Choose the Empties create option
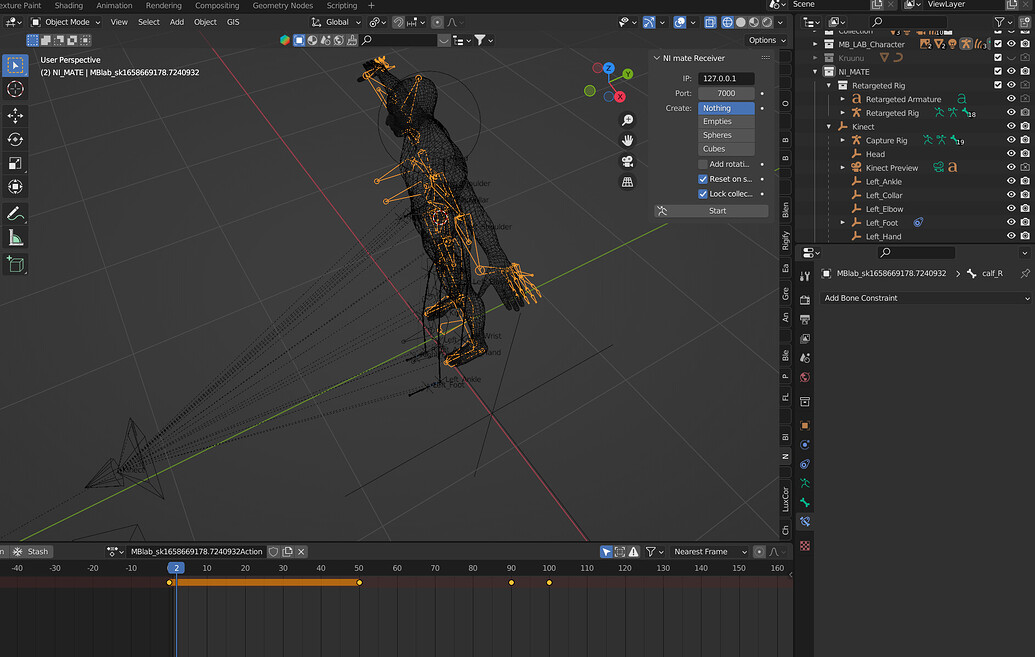Image resolution: width=1035 pixels, height=657 pixels. tap(726, 121)
